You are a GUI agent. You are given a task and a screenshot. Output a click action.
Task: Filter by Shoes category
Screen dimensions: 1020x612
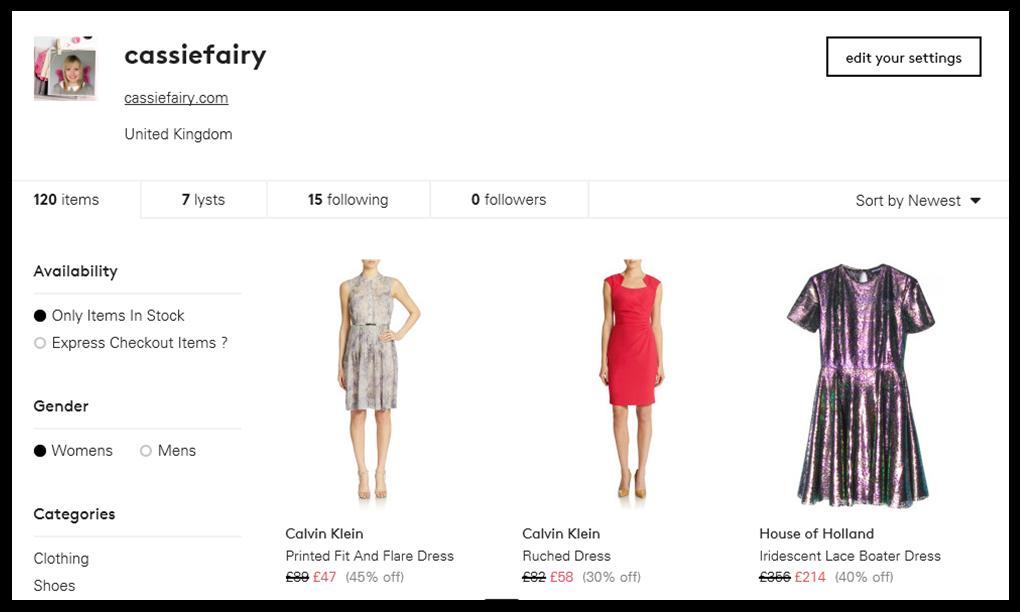click(54, 586)
